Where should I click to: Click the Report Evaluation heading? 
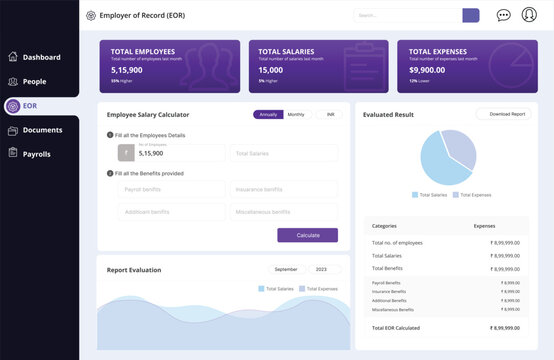pyautogui.click(x=134, y=270)
